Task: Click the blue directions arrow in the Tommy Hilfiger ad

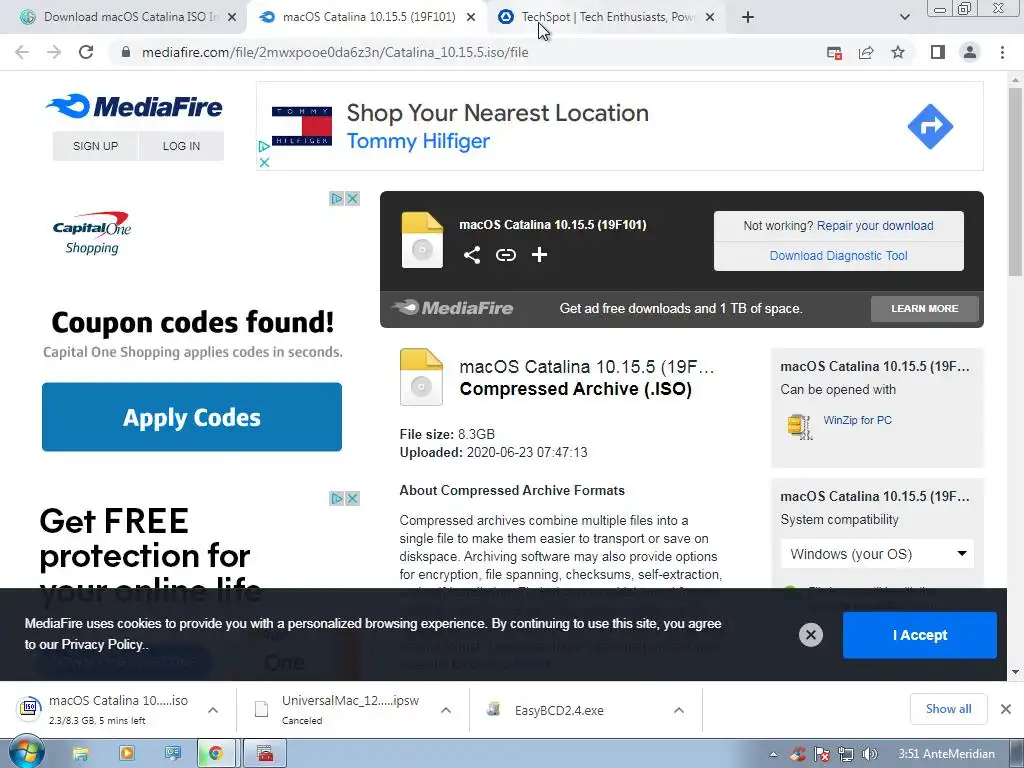Action: 930,126
